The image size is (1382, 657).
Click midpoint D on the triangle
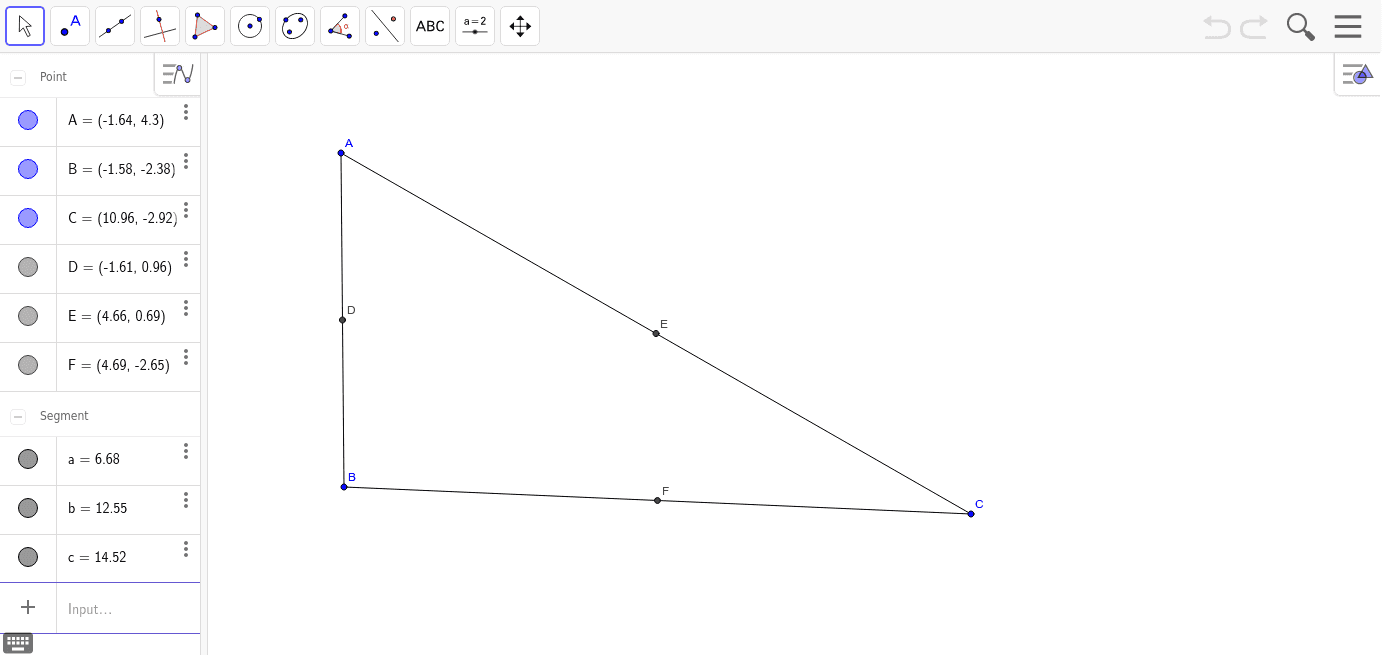coord(342,320)
